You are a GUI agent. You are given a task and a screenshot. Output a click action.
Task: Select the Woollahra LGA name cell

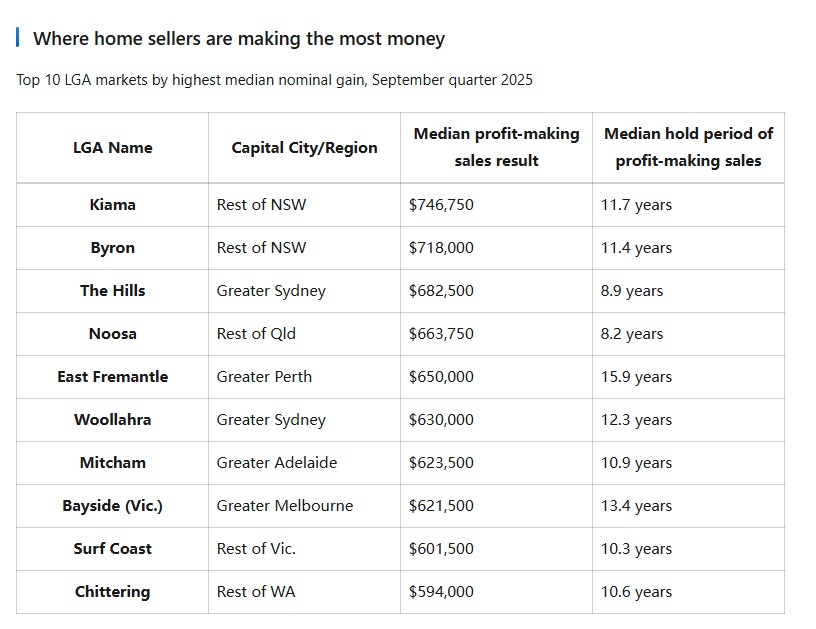pos(113,420)
